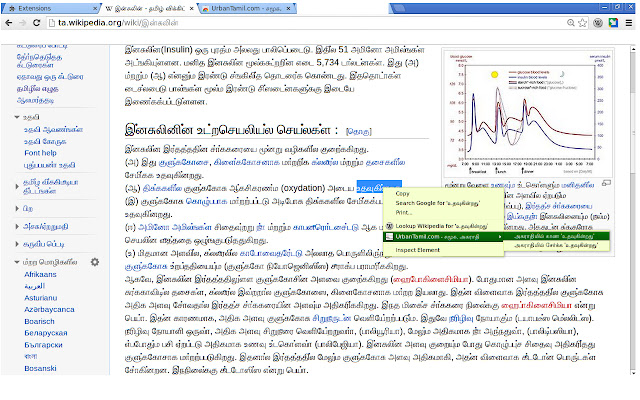Open the Arabic language link in sidebar

34,286
